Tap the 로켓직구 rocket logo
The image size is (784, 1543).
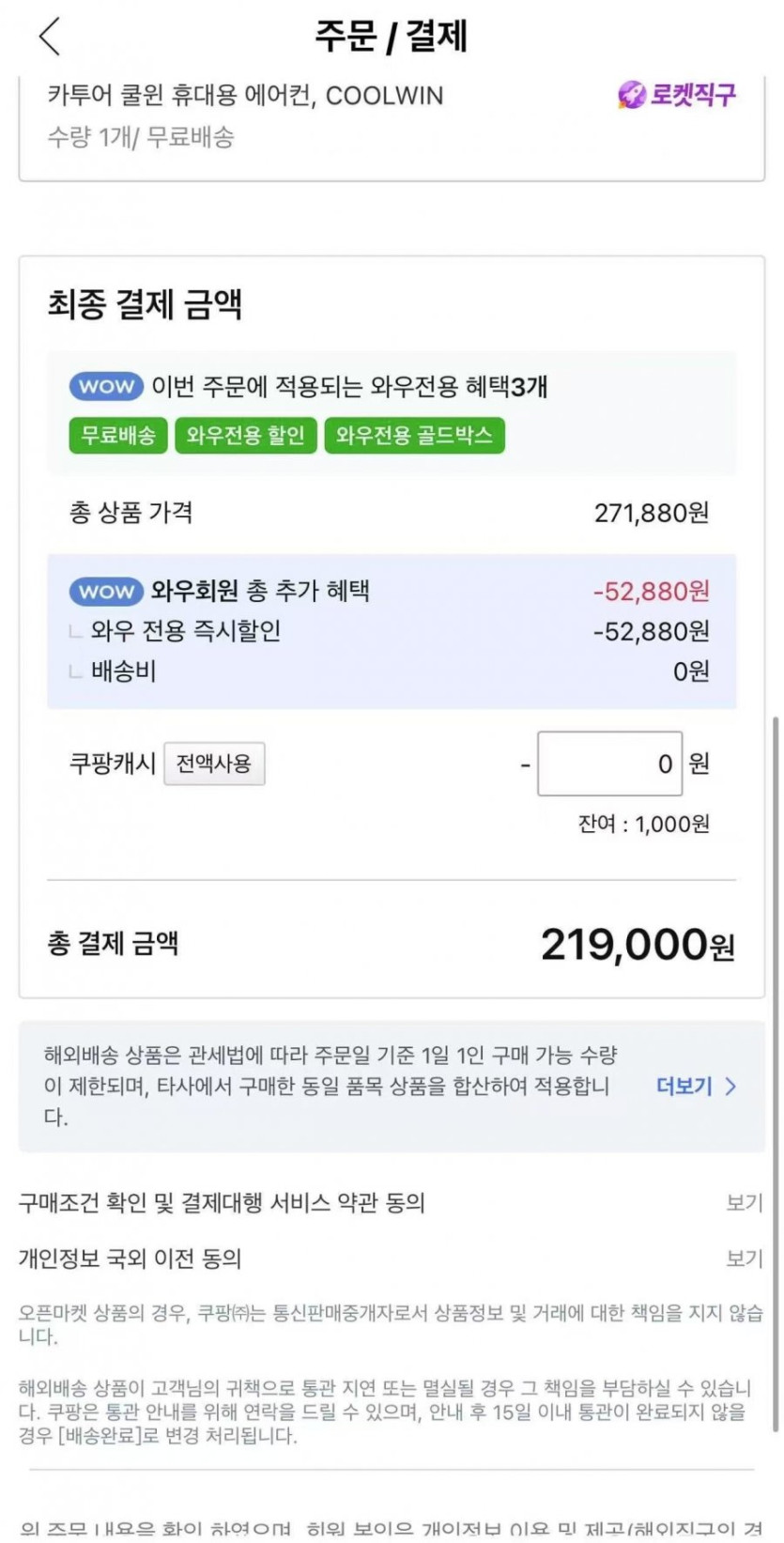point(676,95)
